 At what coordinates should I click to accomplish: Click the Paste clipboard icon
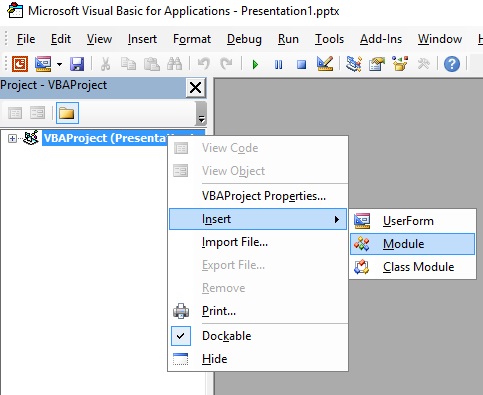coord(151,64)
